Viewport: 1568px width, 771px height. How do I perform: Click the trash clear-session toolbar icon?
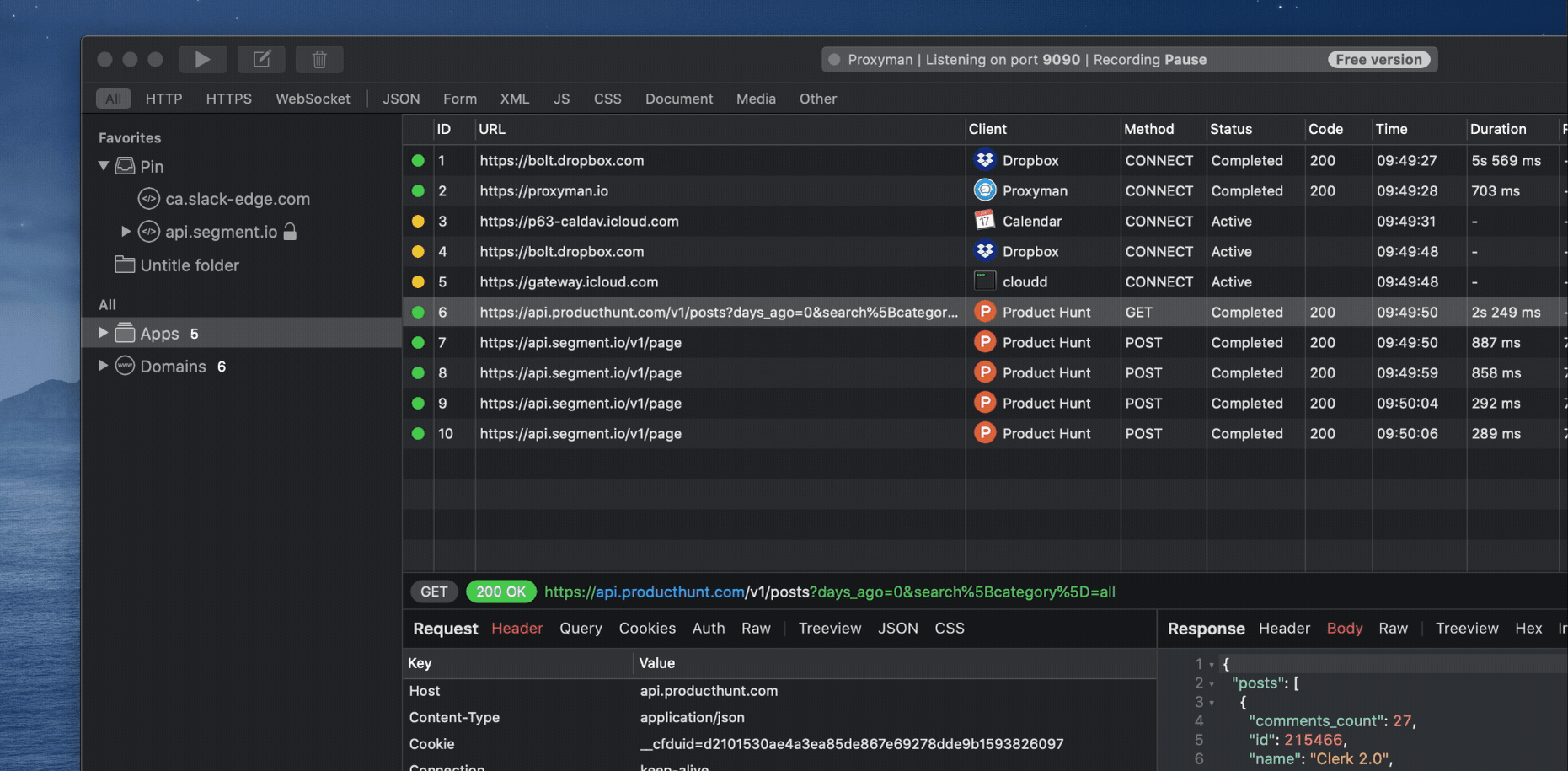pyautogui.click(x=319, y=59)
